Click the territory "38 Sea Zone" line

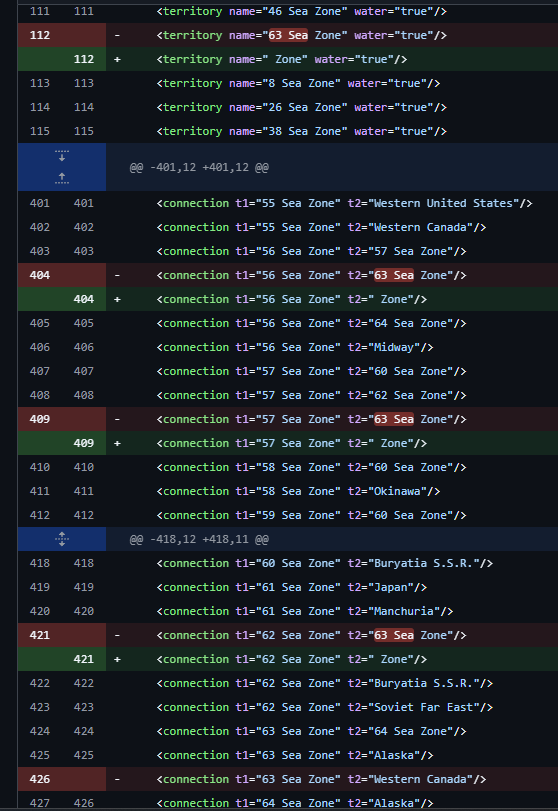(301, 131)
